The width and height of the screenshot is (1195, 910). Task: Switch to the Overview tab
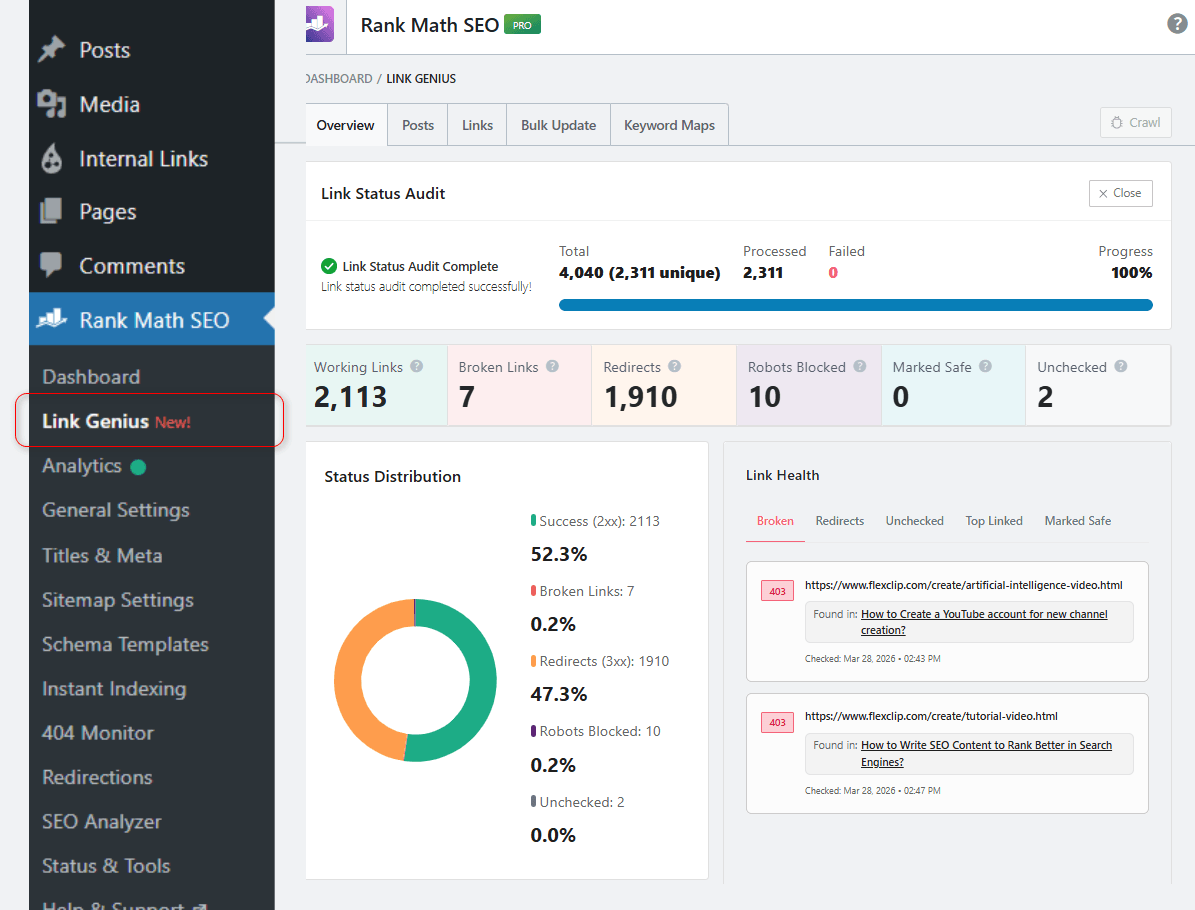[x=345, y=125]
